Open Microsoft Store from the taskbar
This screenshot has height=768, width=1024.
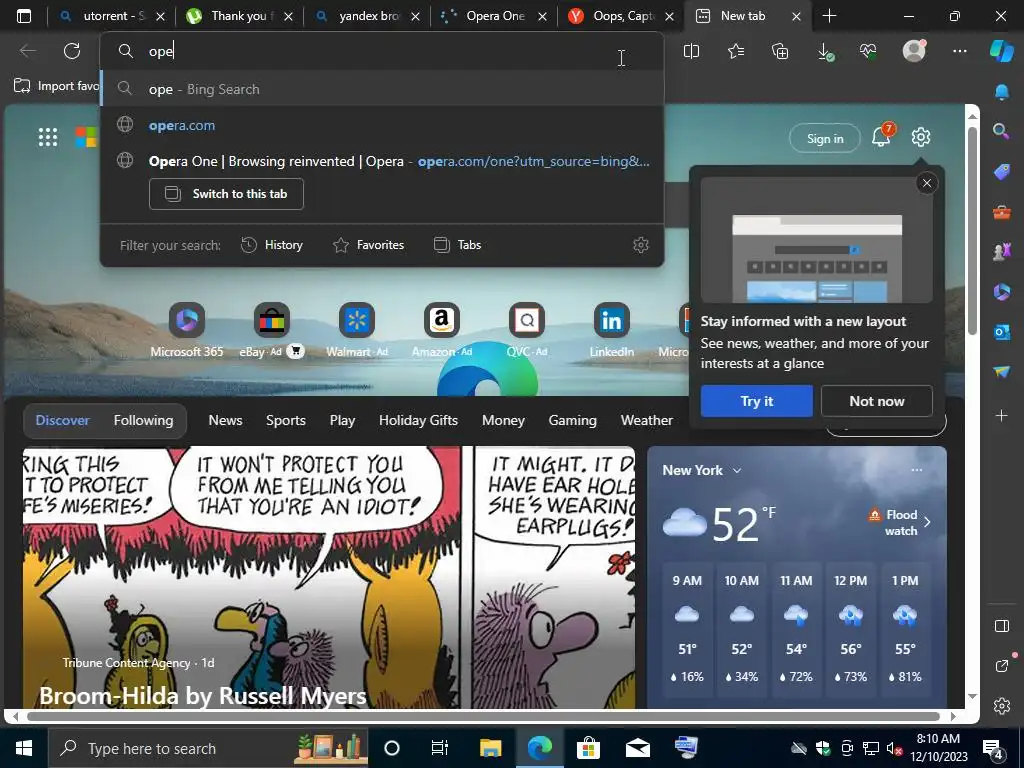click(x=588, y=748)
